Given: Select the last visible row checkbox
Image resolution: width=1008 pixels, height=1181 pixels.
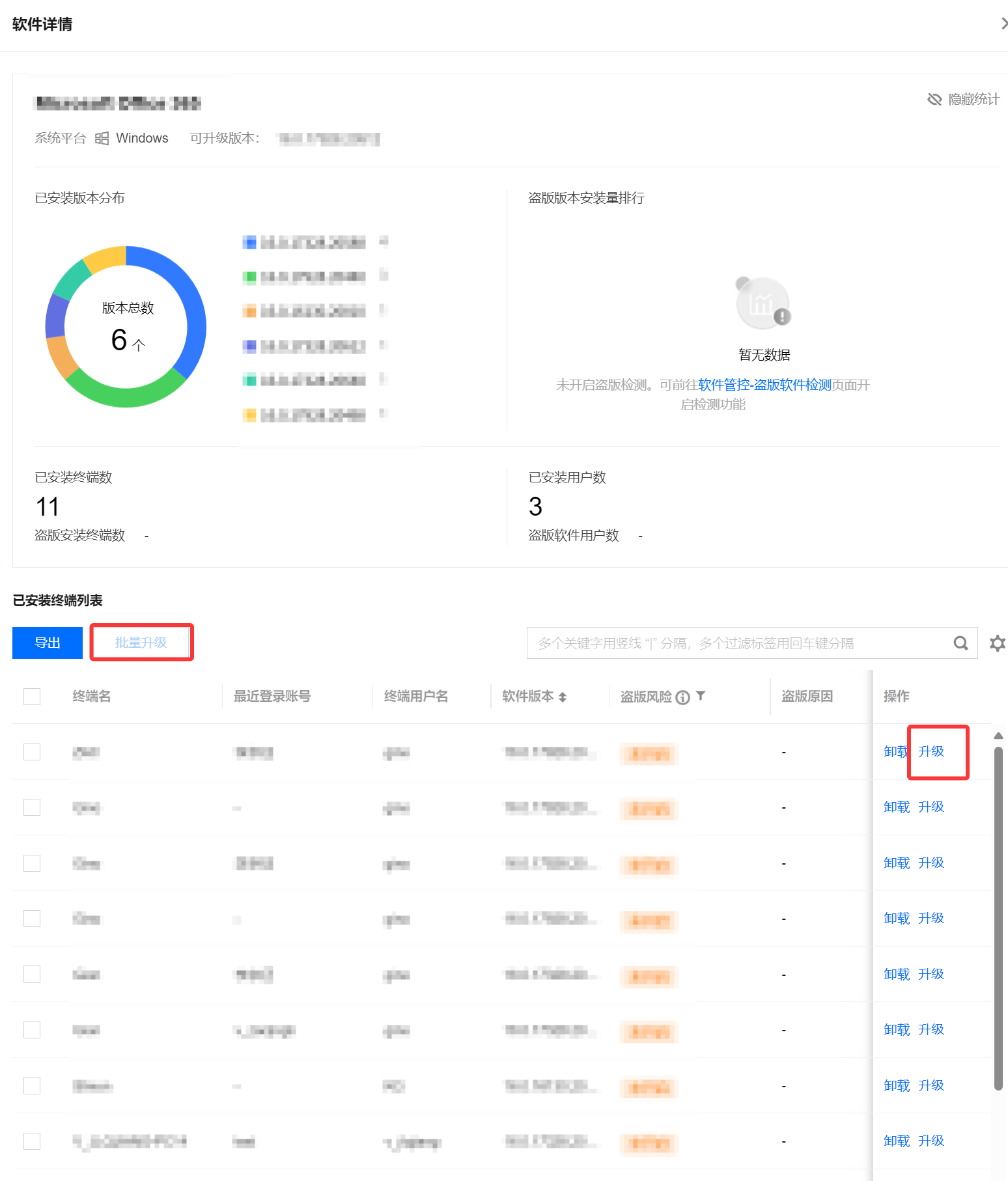Looking at the screenshot, I should pyautogui.click(x=32, y=1141).
